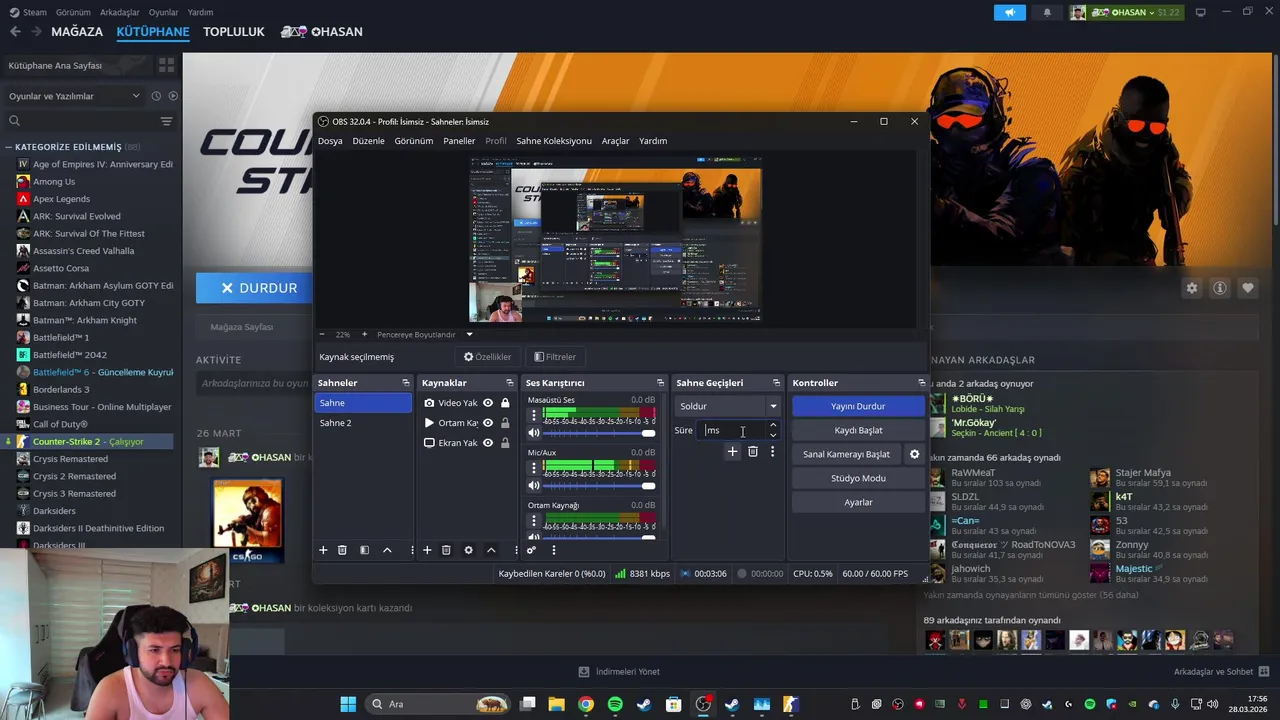Open the Araçlar menu in OBS

coord(615,141)
